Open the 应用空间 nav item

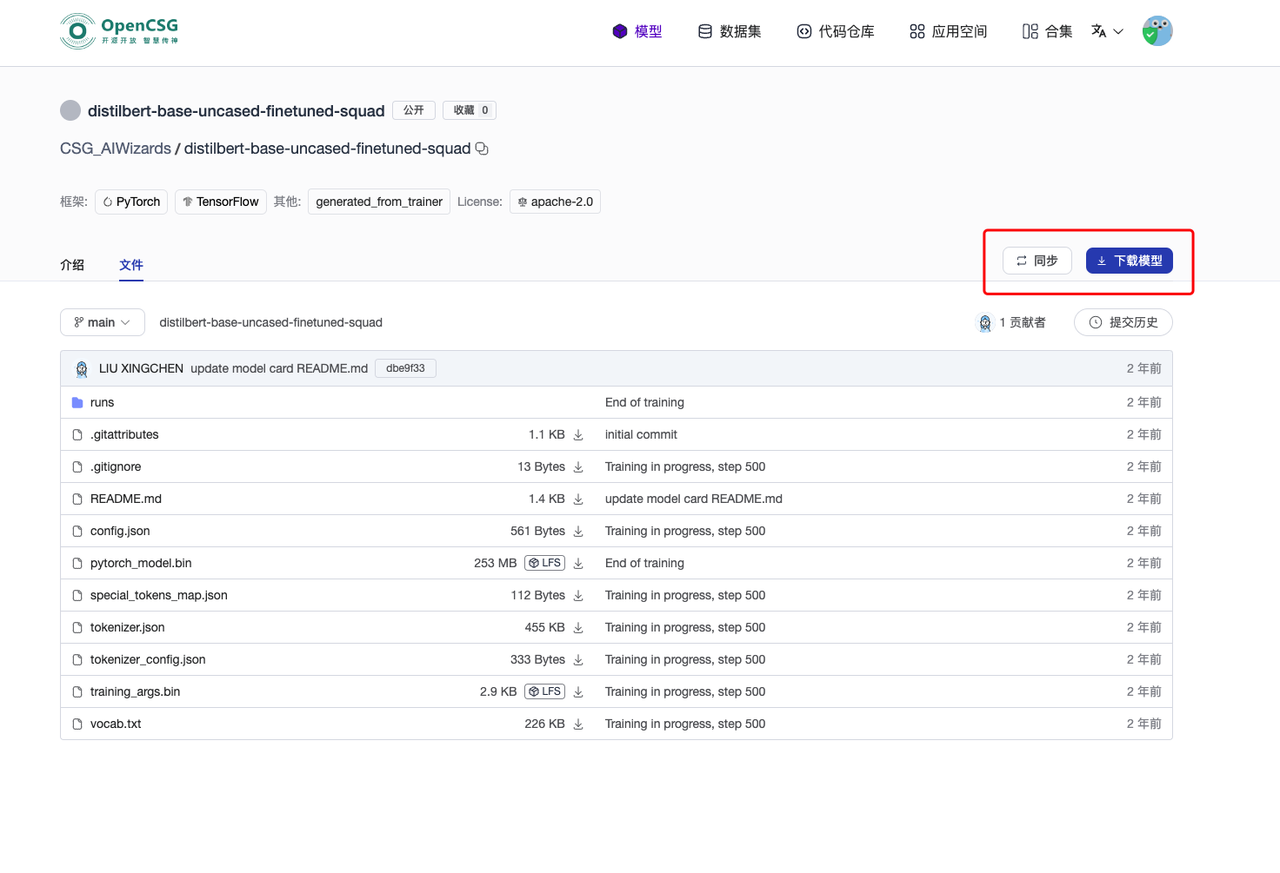pyautogui.click(x=948, y=31)
